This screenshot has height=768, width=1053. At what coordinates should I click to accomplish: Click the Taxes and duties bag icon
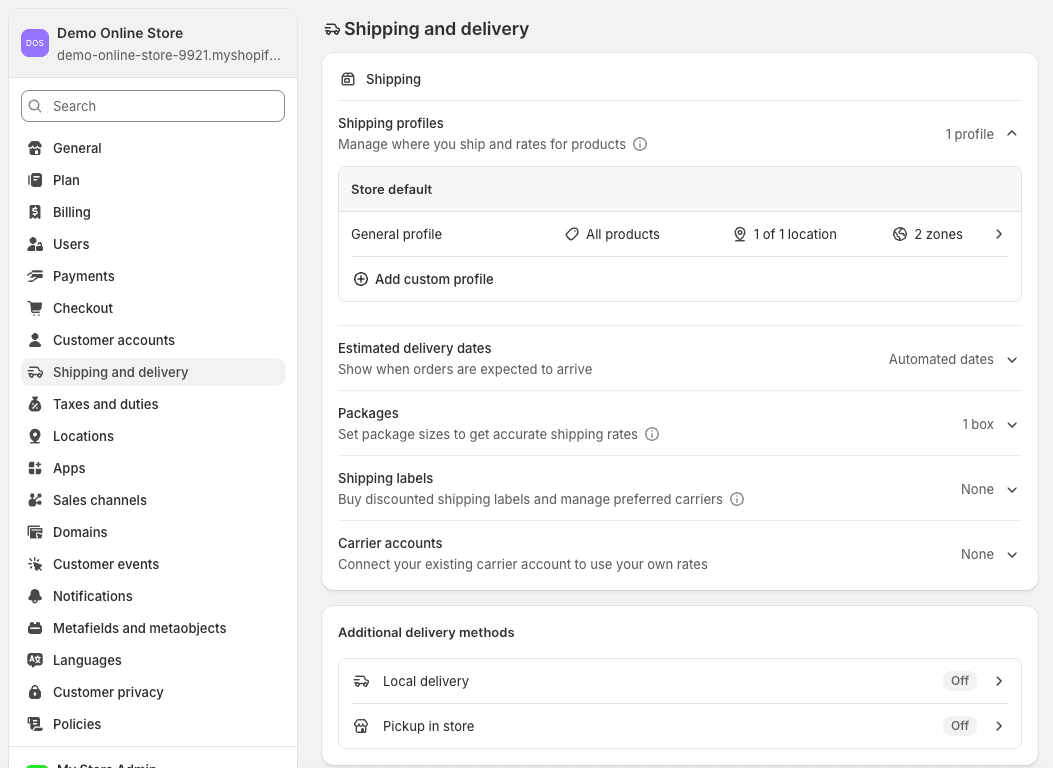35,404
